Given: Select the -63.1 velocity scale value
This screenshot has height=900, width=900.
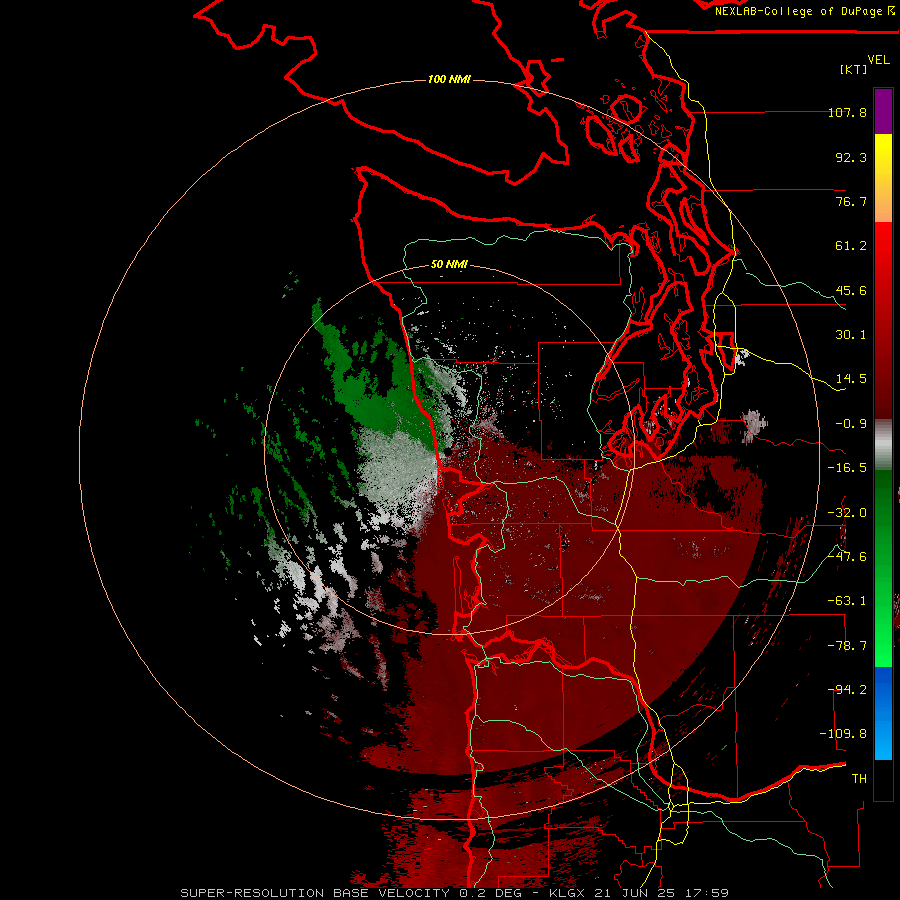Looking at the screenshot, I should [x=847, y=601].
